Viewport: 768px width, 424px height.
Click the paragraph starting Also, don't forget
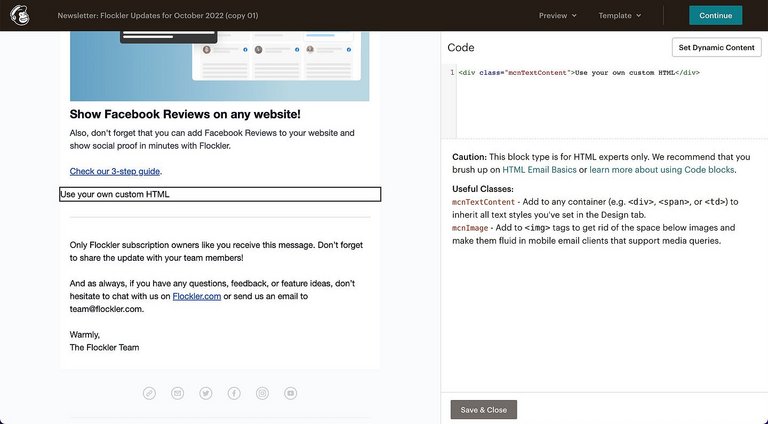tap(212, 139)
